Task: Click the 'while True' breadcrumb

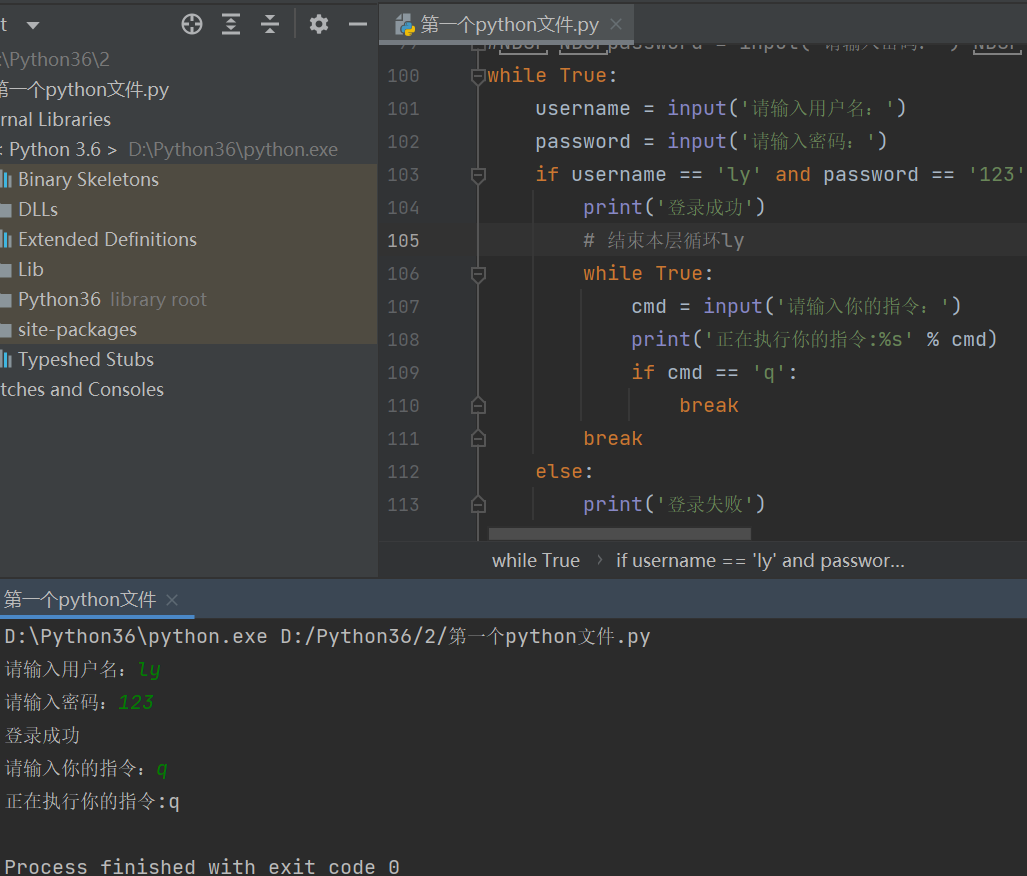Action: [x=535, y=561]
